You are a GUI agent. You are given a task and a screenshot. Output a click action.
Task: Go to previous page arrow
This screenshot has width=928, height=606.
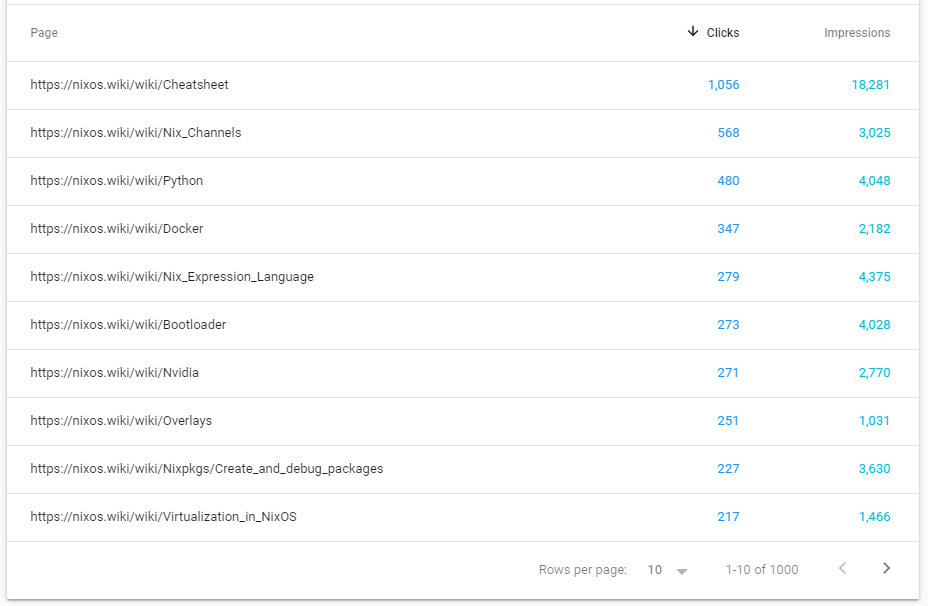[x=842, y=569]
